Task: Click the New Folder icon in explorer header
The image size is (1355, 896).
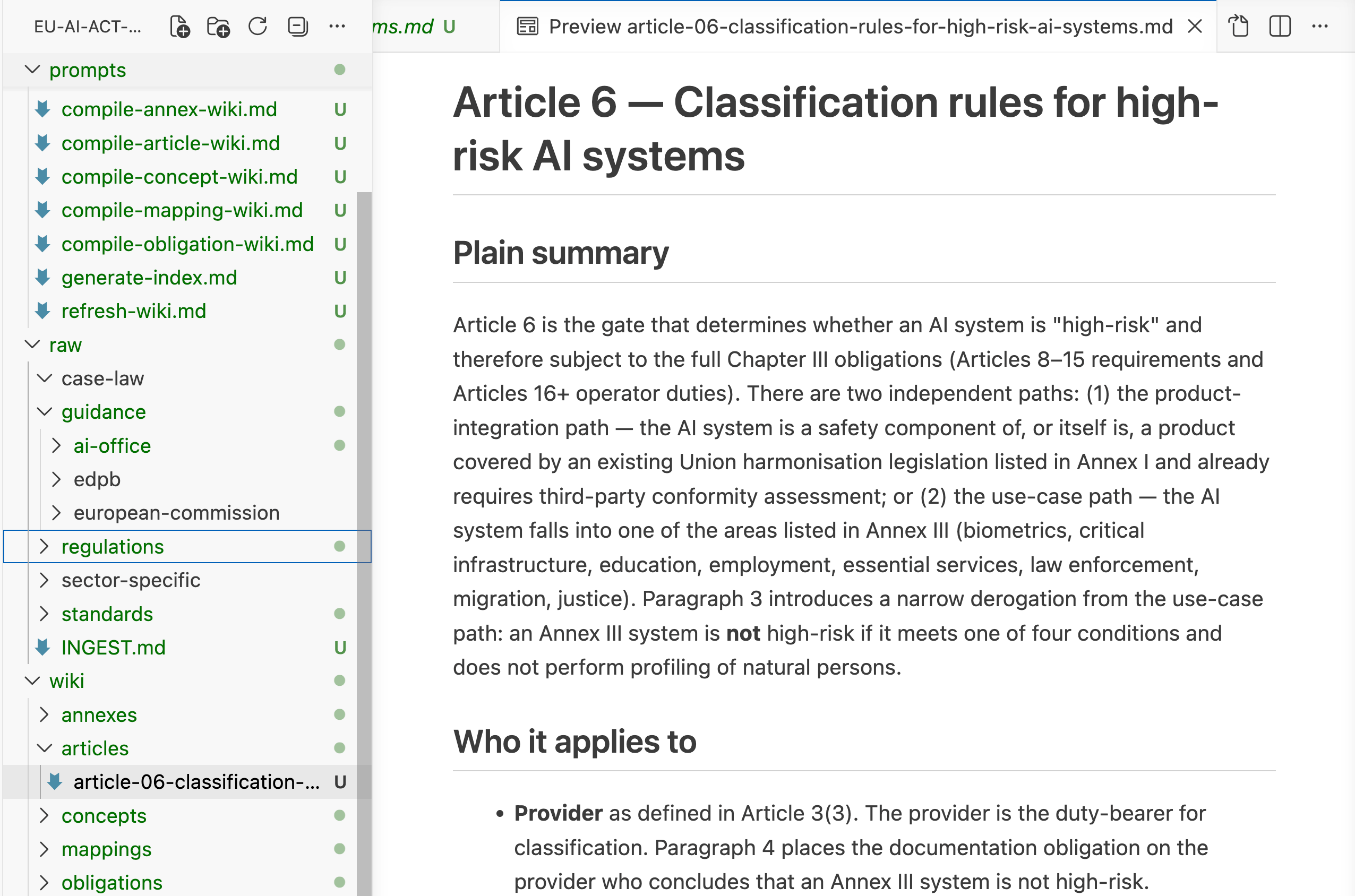Action: coord(218,27)
